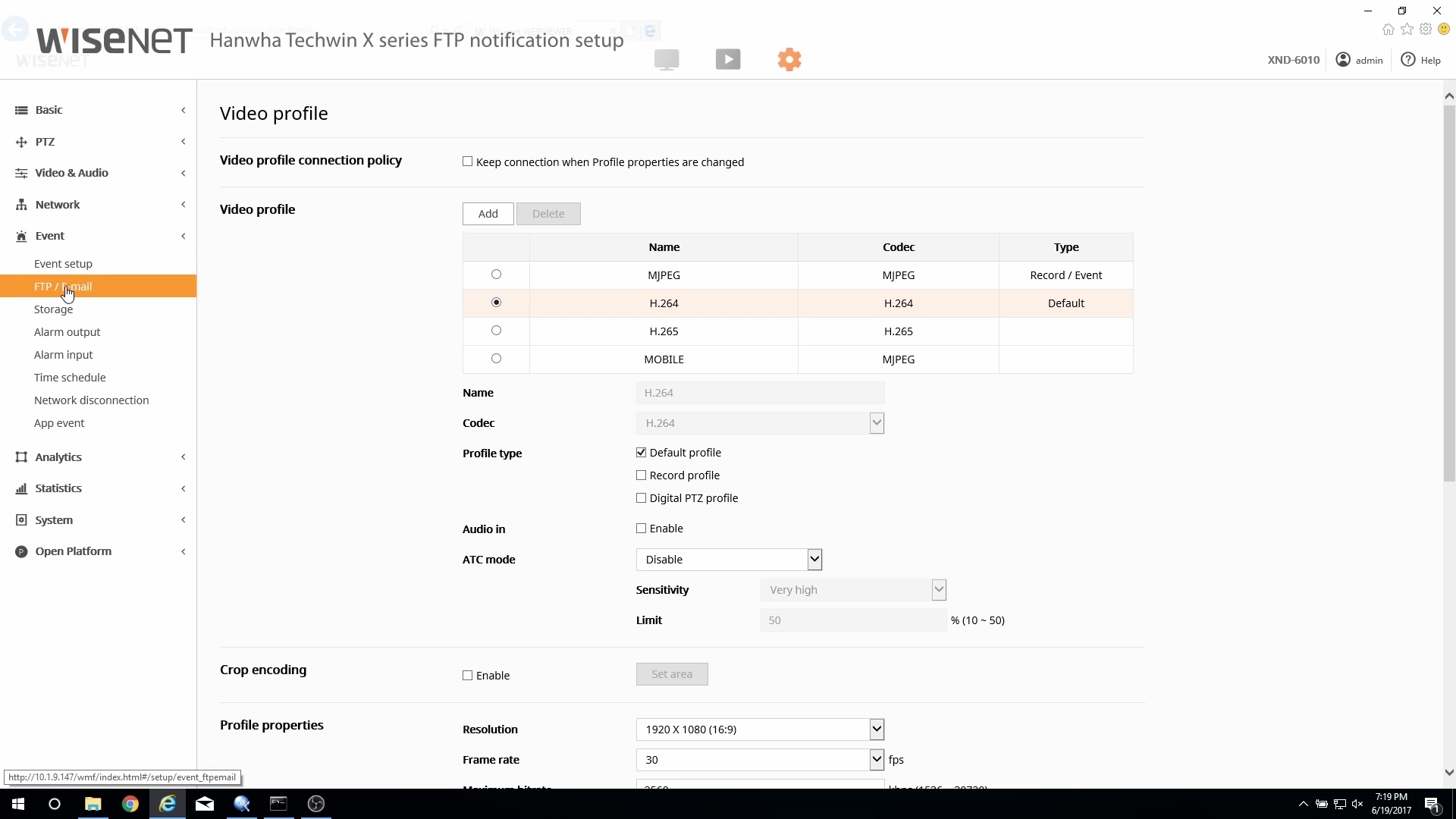Select Alarm output in sidebar
The image size is (1456, 819).
pyautogui.click(x=67, y=332)
